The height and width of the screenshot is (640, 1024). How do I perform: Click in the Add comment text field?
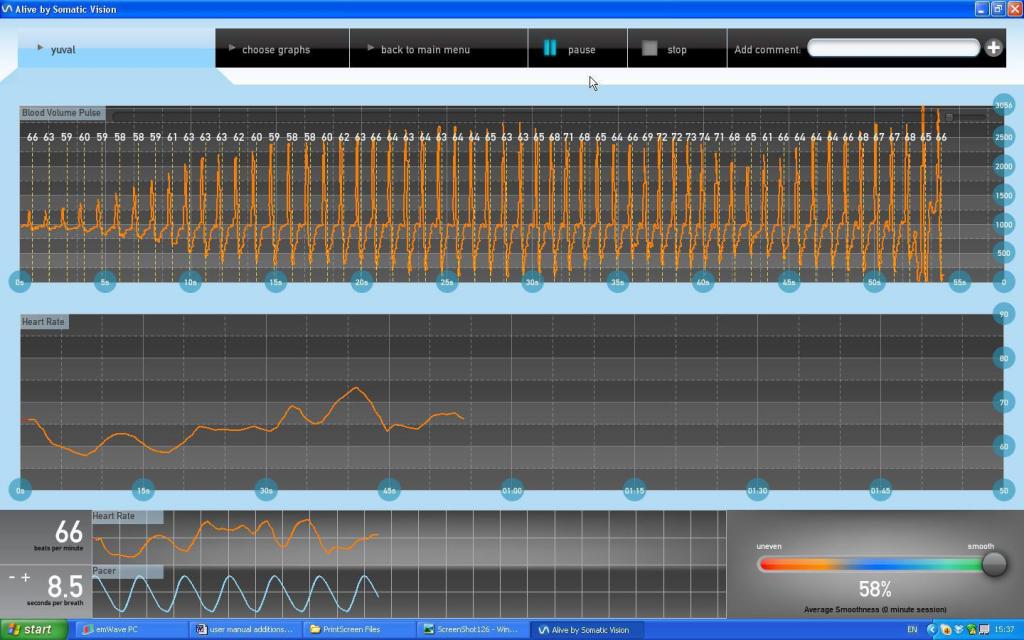coord(892,48)
